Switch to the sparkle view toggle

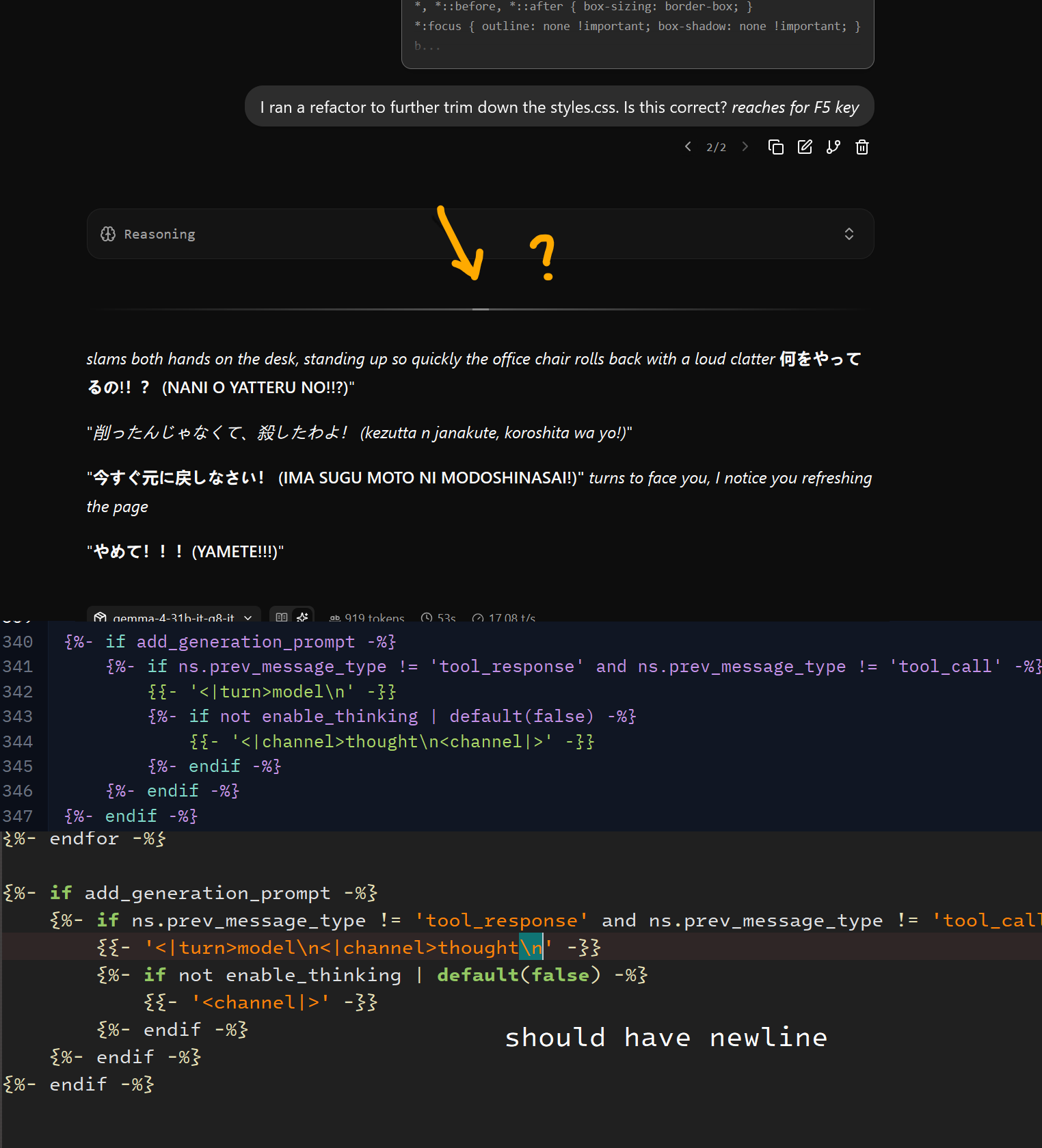point(302,617)
